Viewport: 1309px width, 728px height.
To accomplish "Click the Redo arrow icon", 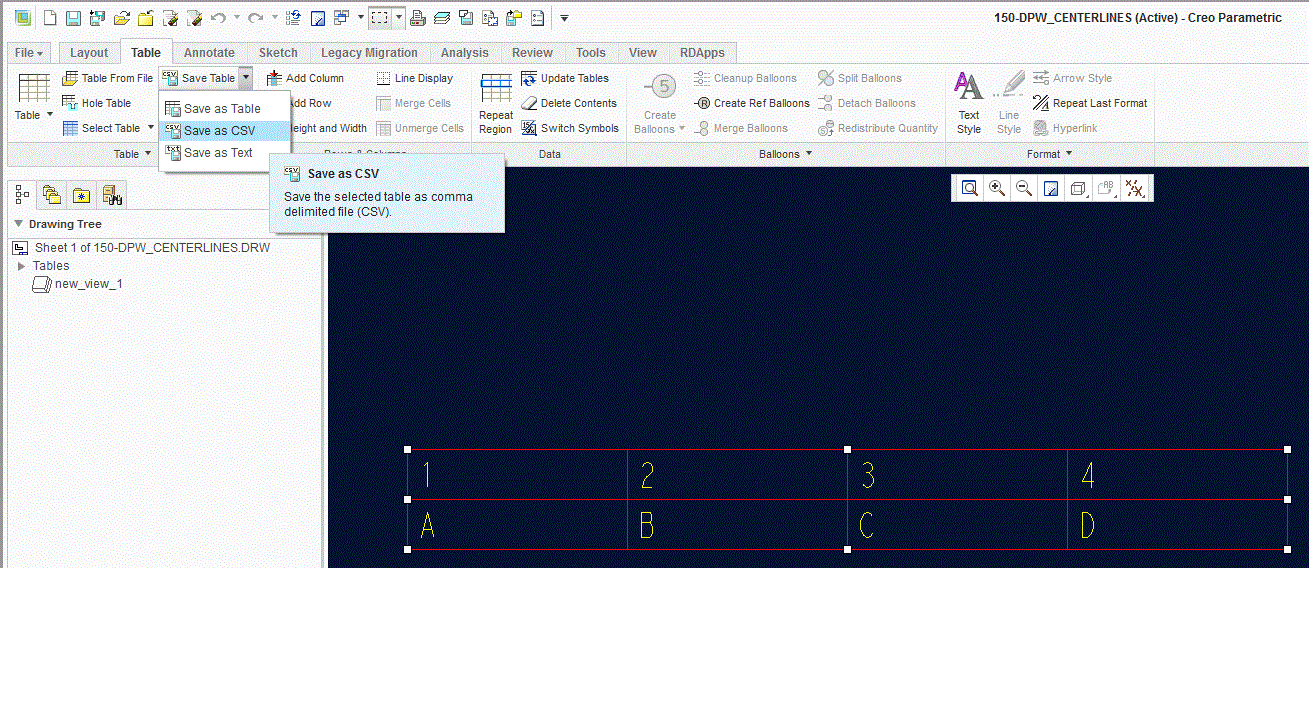I will coord(256,18).
